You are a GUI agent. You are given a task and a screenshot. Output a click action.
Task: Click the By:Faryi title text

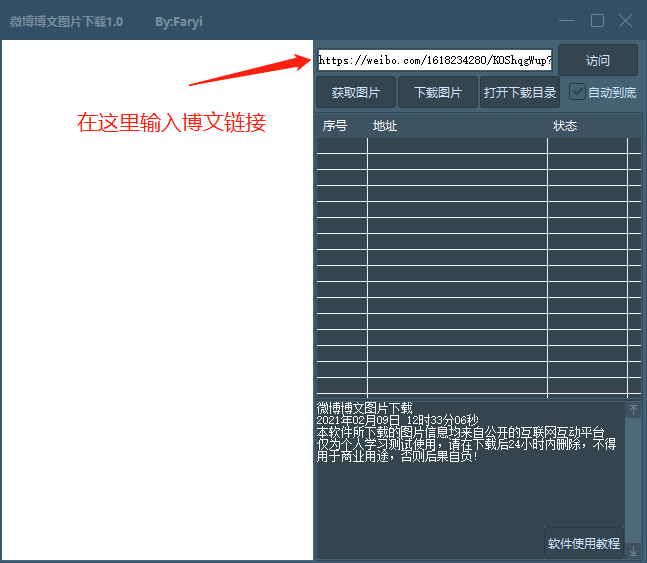(x=179, y=22)
